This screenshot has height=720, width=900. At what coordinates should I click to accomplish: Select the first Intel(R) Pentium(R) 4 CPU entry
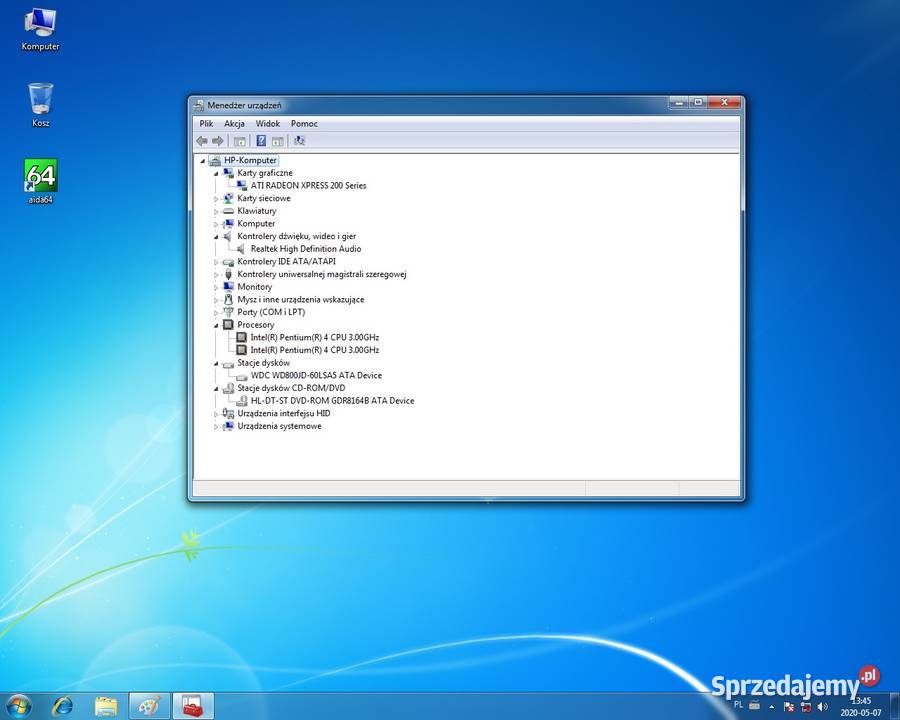(315, 338)
